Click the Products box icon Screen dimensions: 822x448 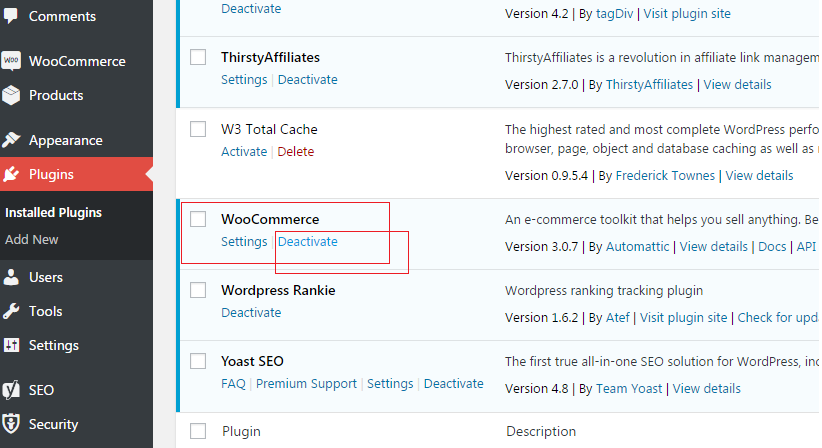point(11,95)
